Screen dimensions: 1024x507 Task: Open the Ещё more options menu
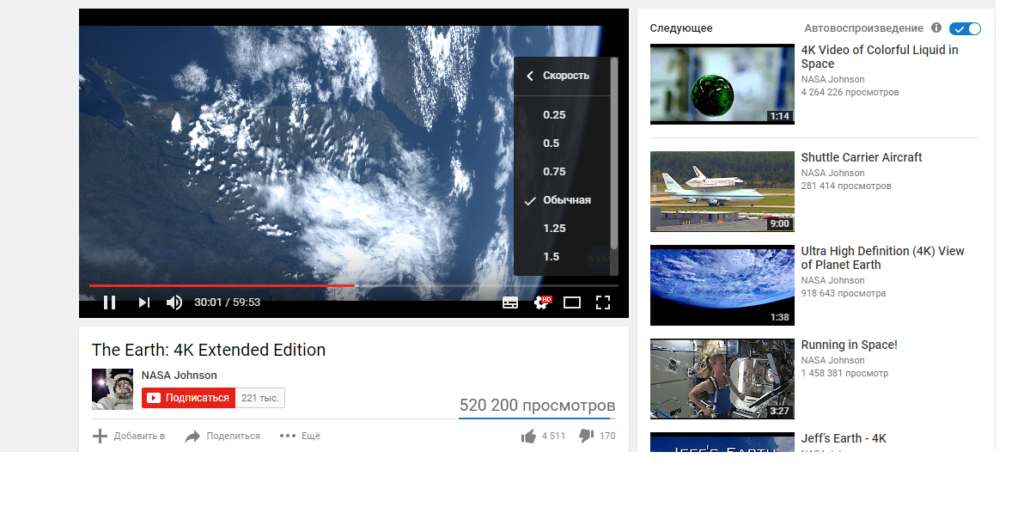coord(300,436)
